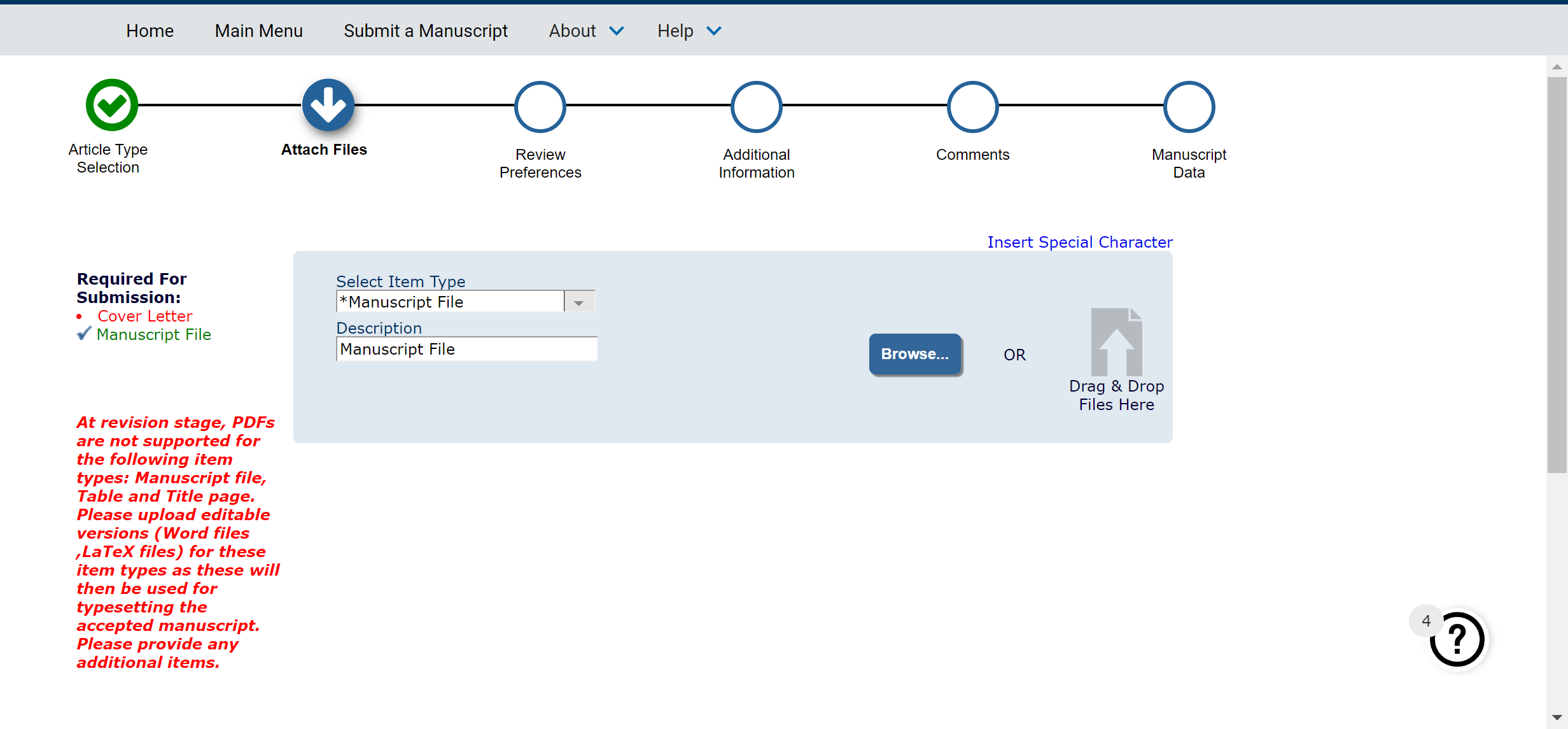The width and height of the screenshot is (1568, 729).
Task: Open the Comments step circle
Action: pyautogui.click(x=972, y=107)
